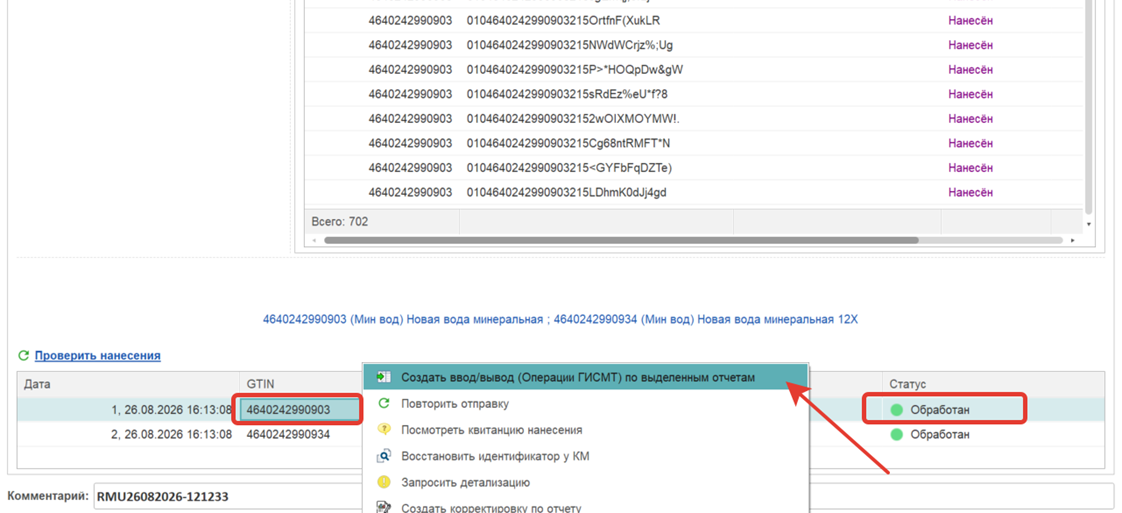Viewport: 1122px width, 513px height.
Task: Click GTIN cell 4640242990903 in reports table
Action: click(x=299, y=409)
